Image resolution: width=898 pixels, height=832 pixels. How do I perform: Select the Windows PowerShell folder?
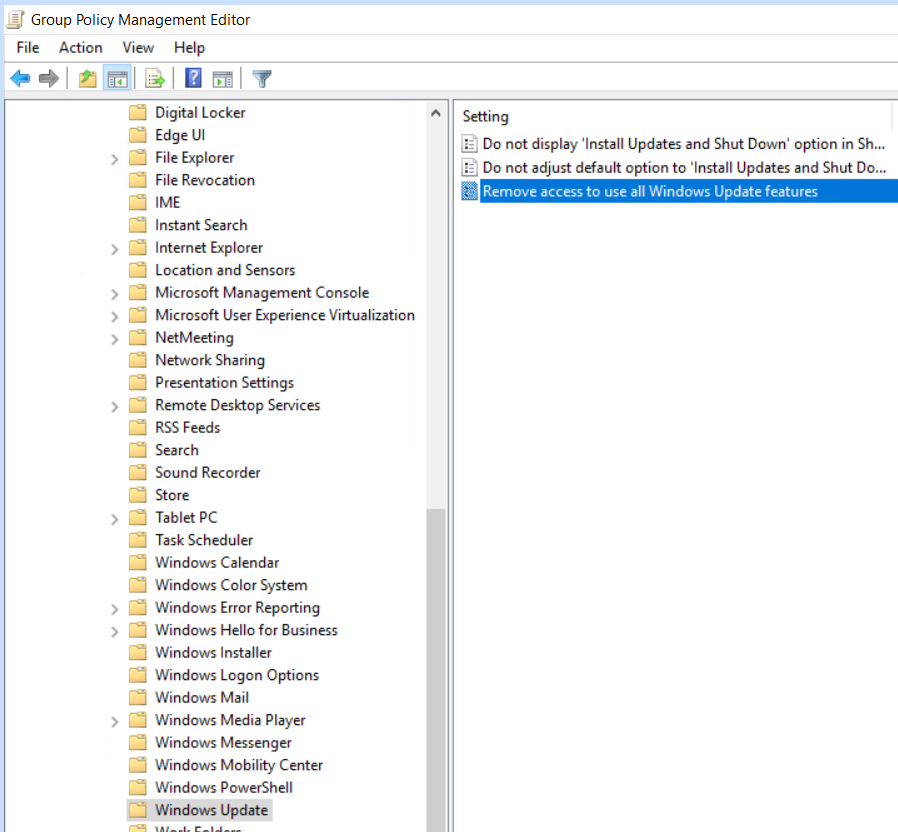click(223, 787)
